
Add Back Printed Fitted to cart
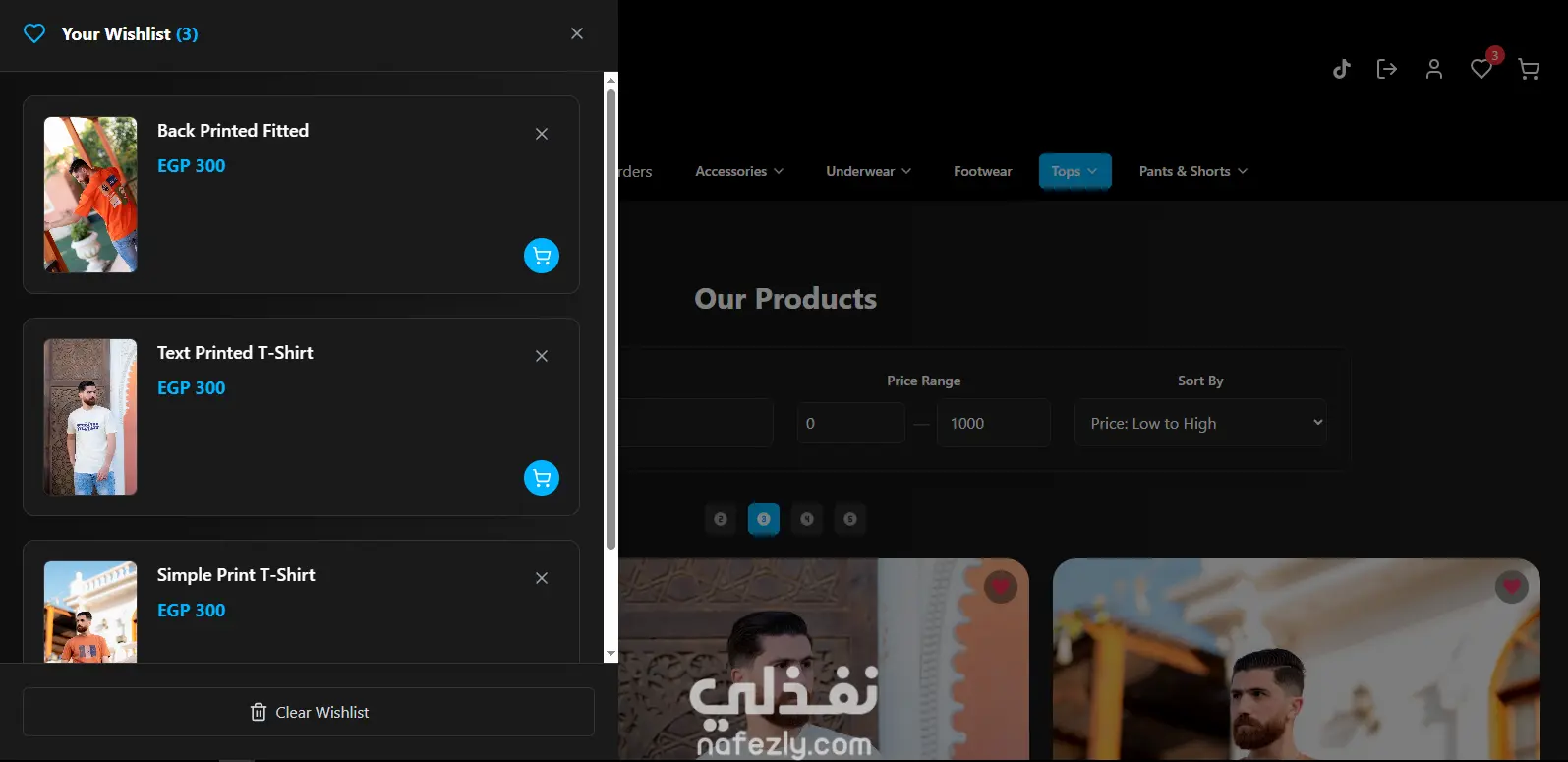(x=542, y=256)
